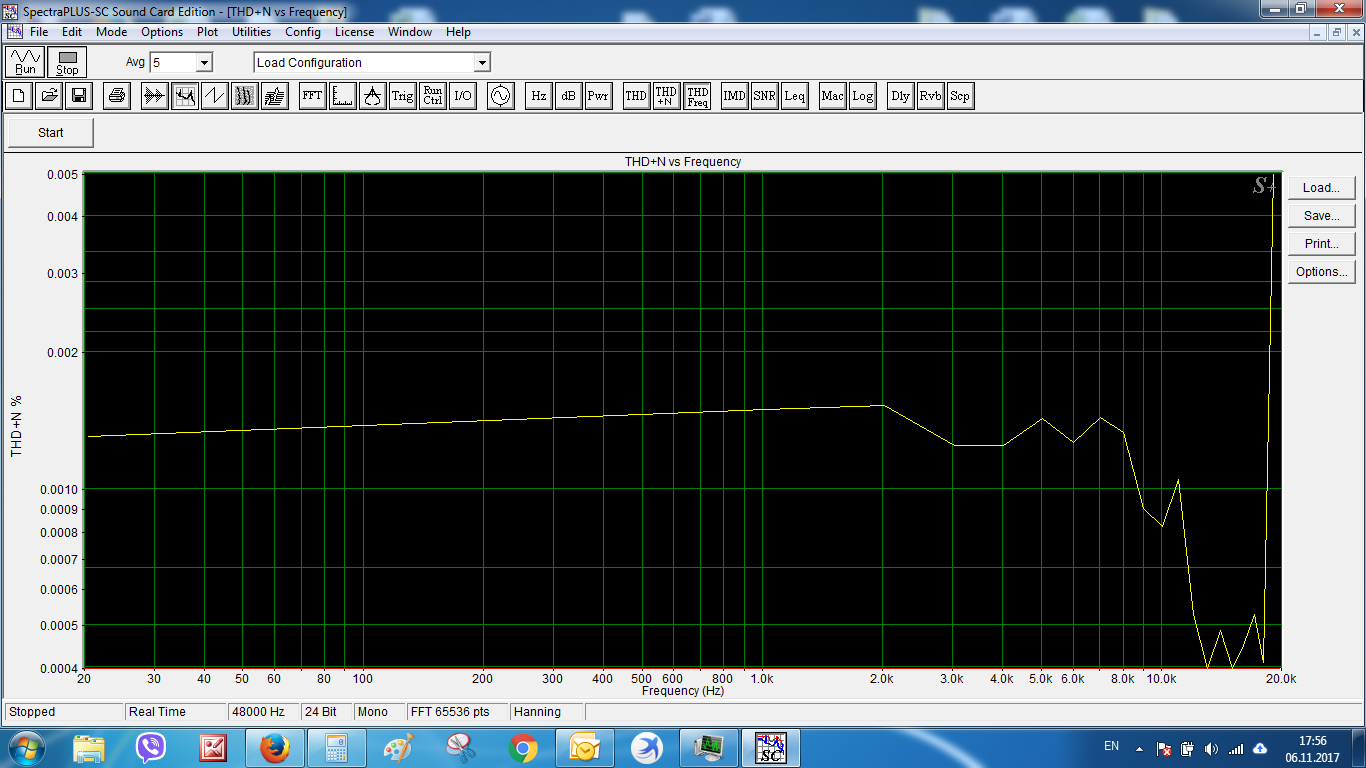Open the I/O device settings button

pyautogui.click(x=462, y=96)
